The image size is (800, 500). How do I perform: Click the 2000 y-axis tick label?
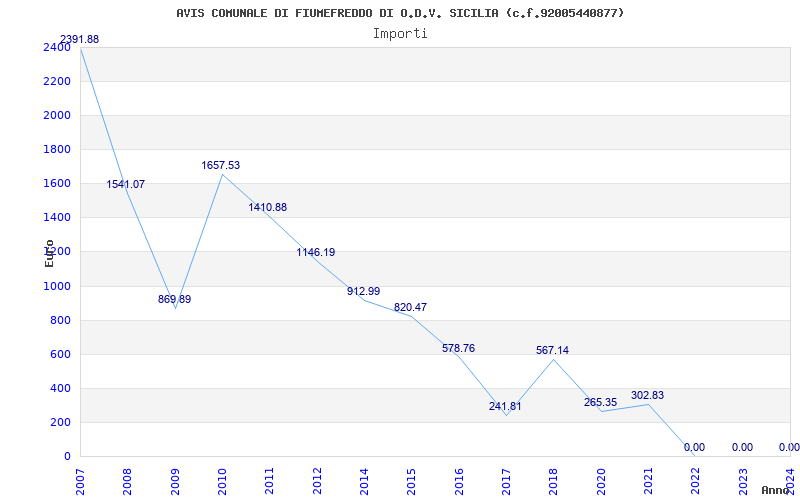pos(58,116)
